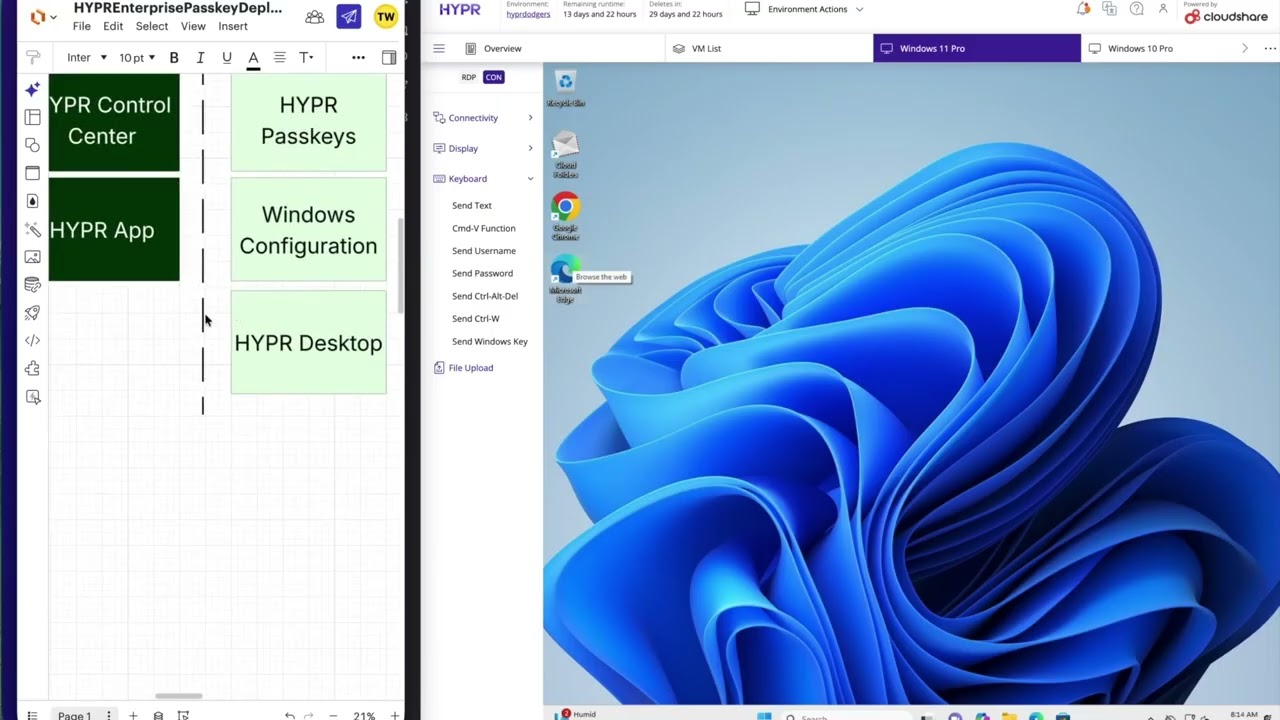
Task: Click Send Ctrl-Alt-Del keyboard action
Action: coord(485,296)
